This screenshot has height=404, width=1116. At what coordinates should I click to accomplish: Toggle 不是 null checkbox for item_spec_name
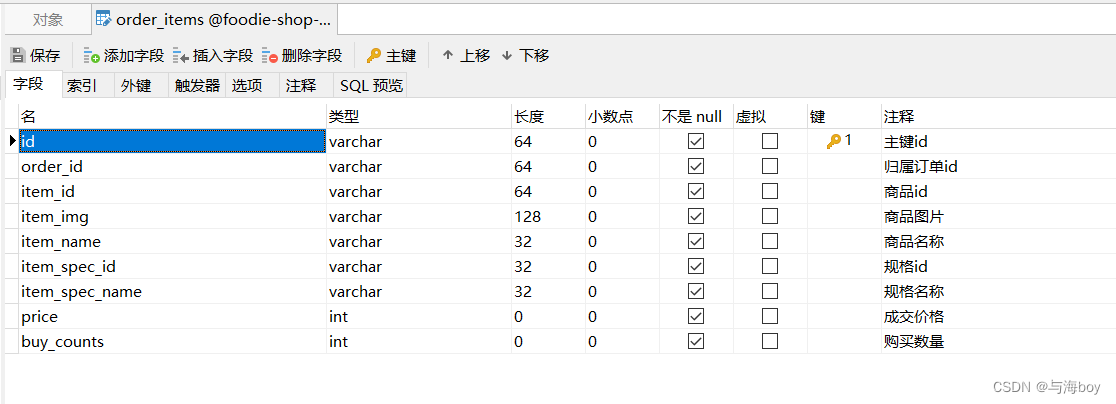click(x=696, y=291)
